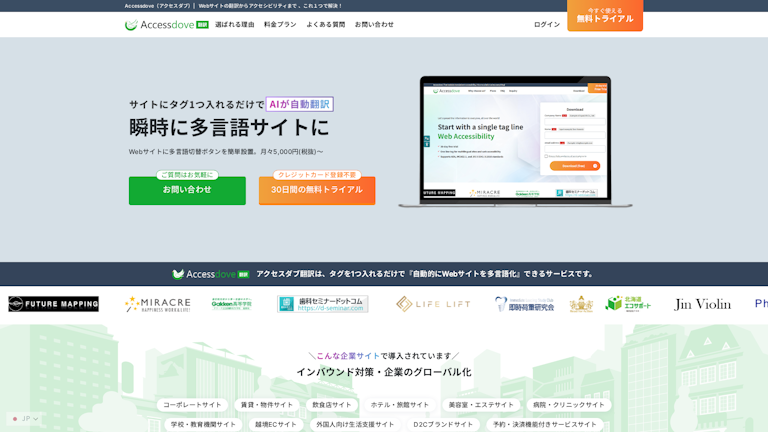This screenshot has width=768, height=432.
Task: Click the Accessdove logo in header
Action: [x=167, y=24]
